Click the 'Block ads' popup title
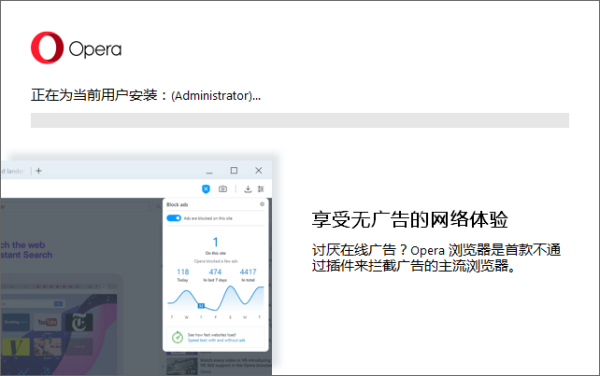The height and width of the screenshot is (376, 600). (177, 205)
